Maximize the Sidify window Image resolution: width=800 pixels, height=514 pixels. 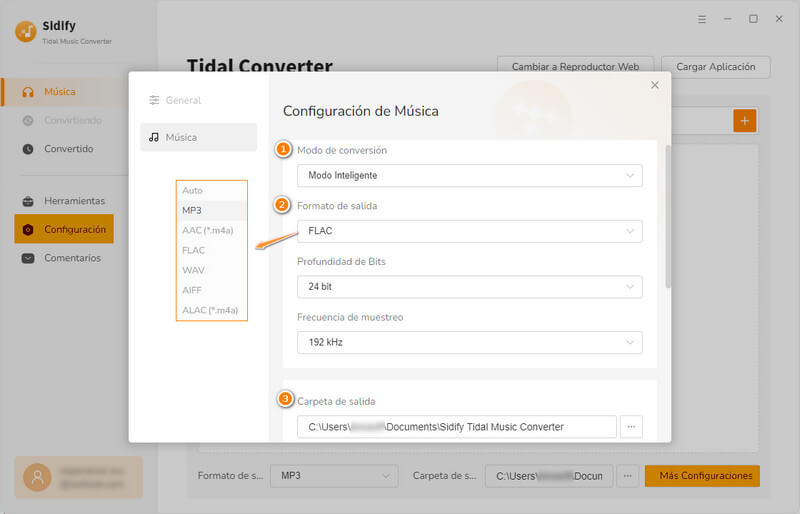coord(753,19)
